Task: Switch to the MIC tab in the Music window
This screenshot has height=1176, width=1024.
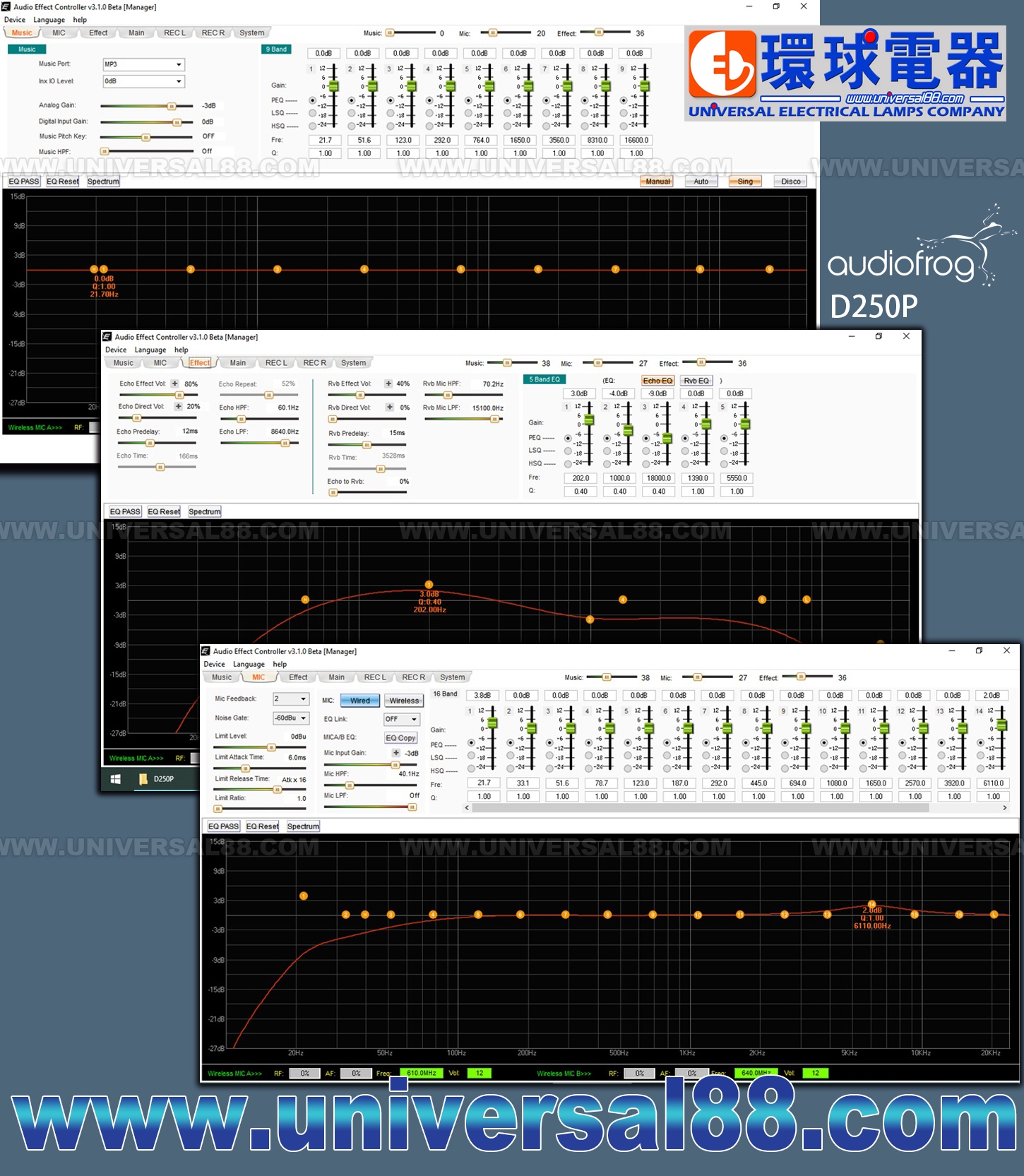Action: coord(59,33)
